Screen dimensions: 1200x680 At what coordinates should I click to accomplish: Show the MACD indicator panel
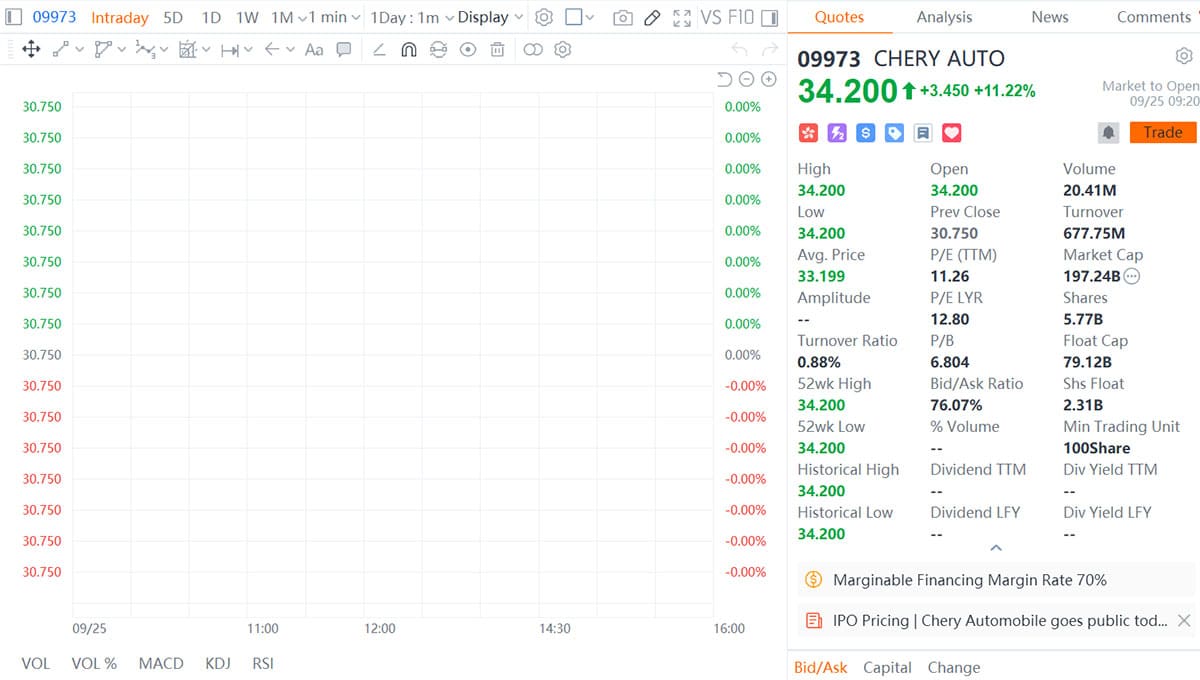tap(160, 663)
